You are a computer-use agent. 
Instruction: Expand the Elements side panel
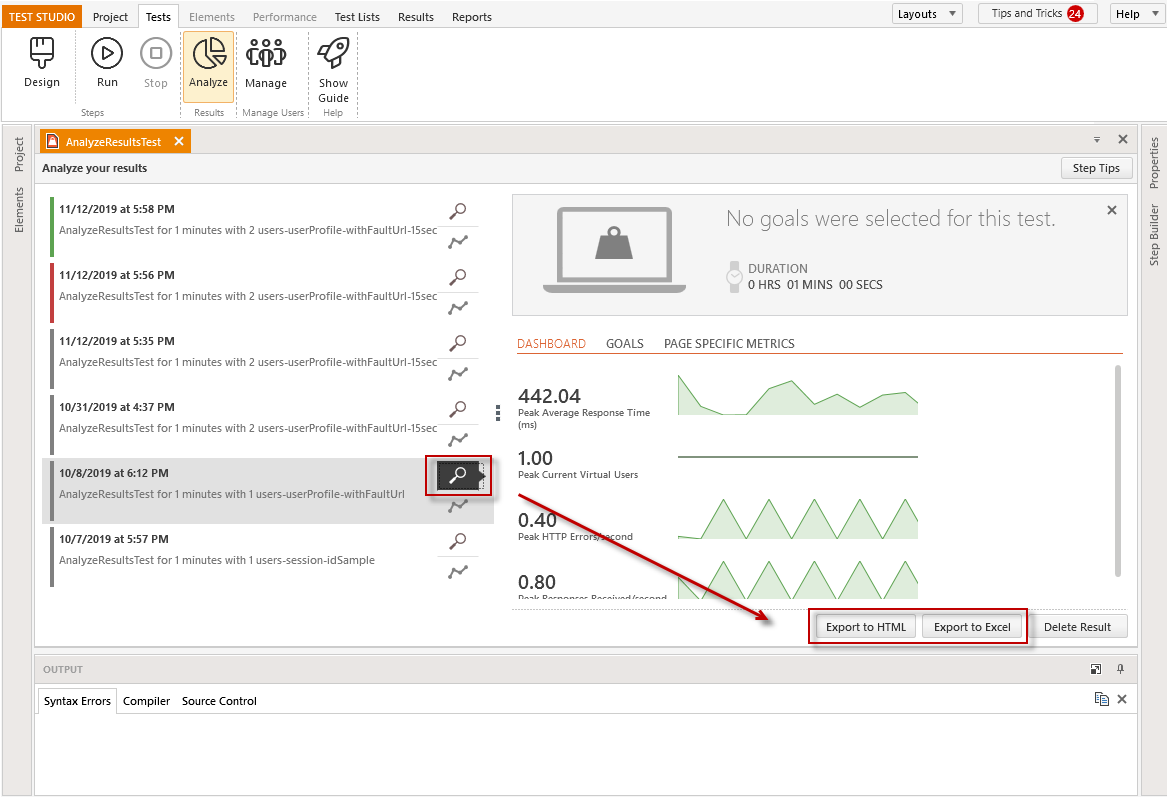pos(19,209)
